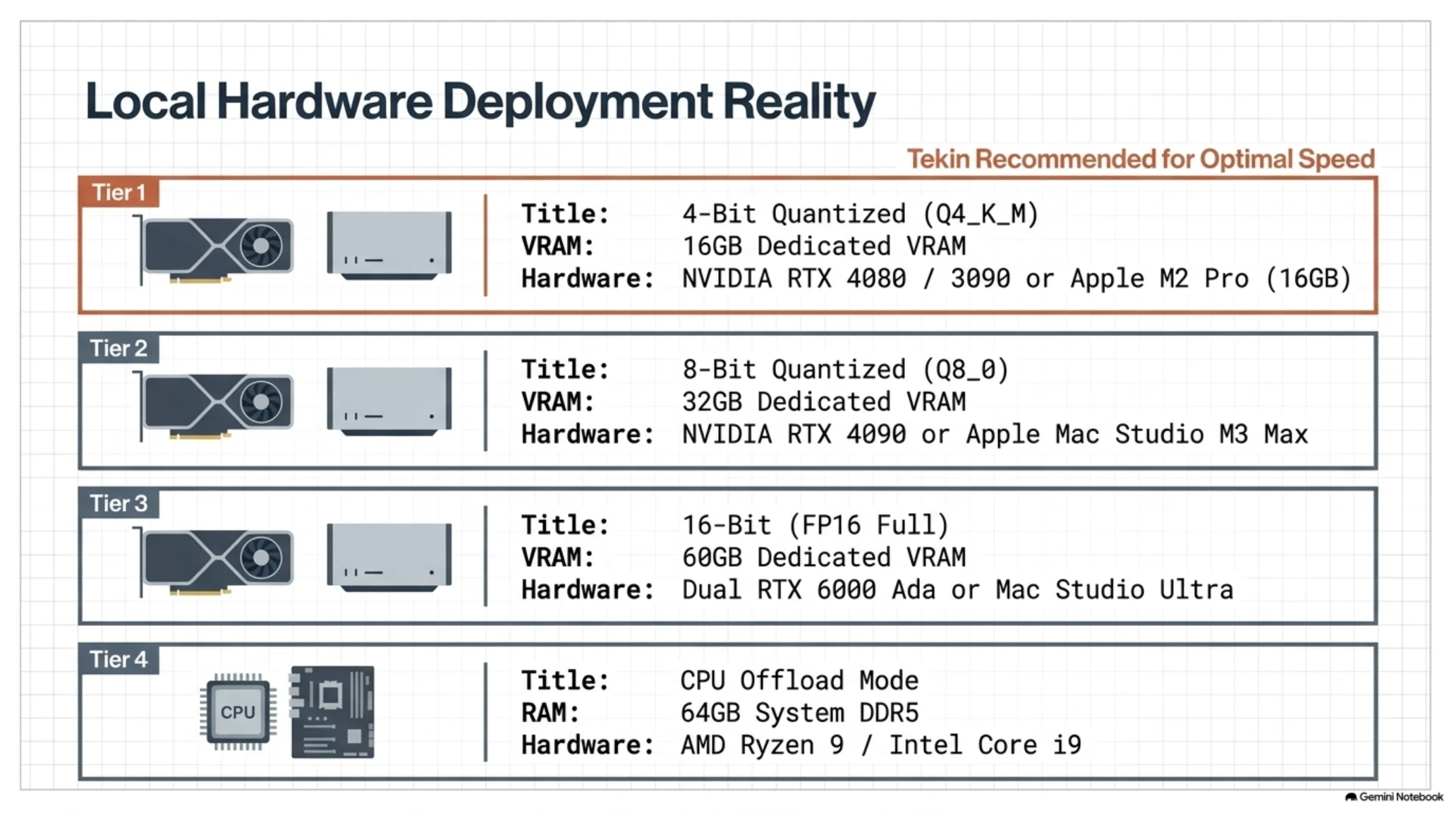This screenshot has height=813, width=1456.
Task: Click the 'CPU Offload Mode' text
Action: tap(799, 680)
